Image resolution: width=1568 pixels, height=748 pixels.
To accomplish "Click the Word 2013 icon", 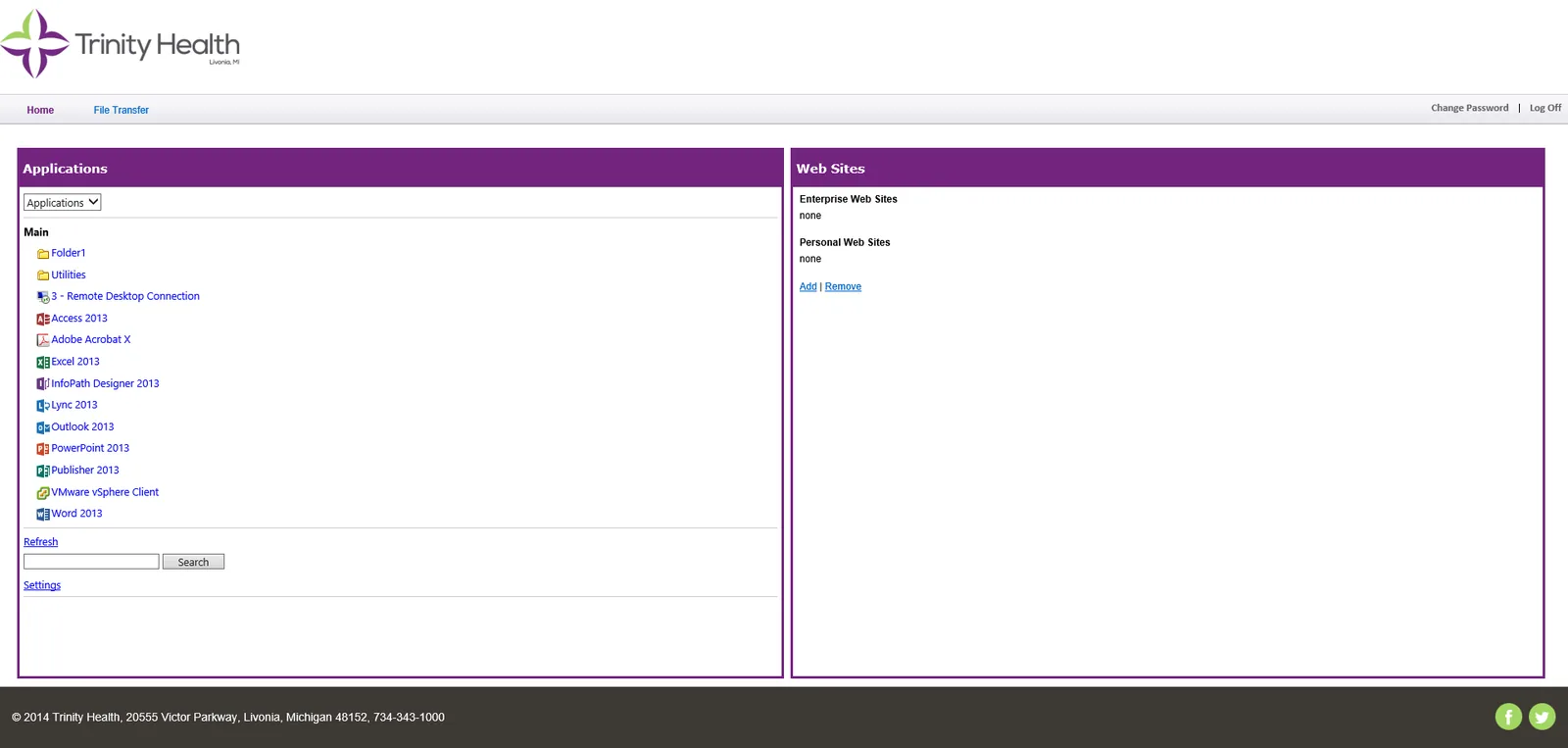I will coord(43,514).
